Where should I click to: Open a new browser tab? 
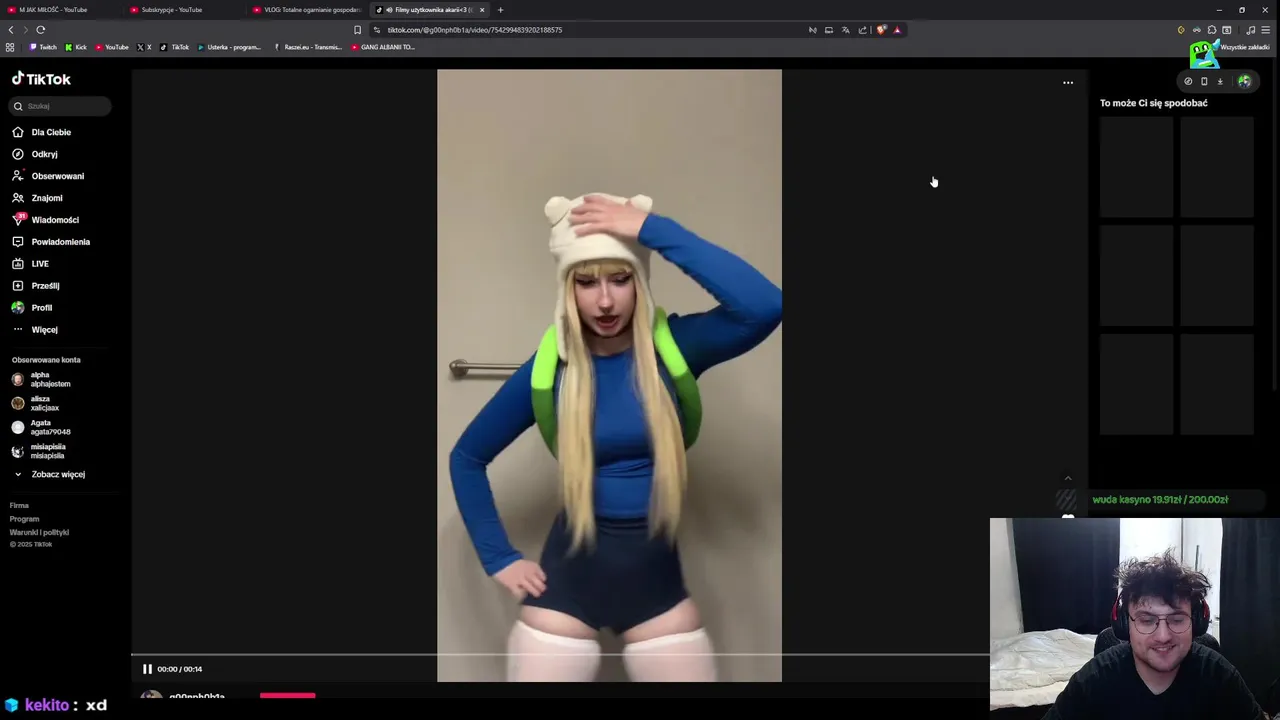pos(500,10)
